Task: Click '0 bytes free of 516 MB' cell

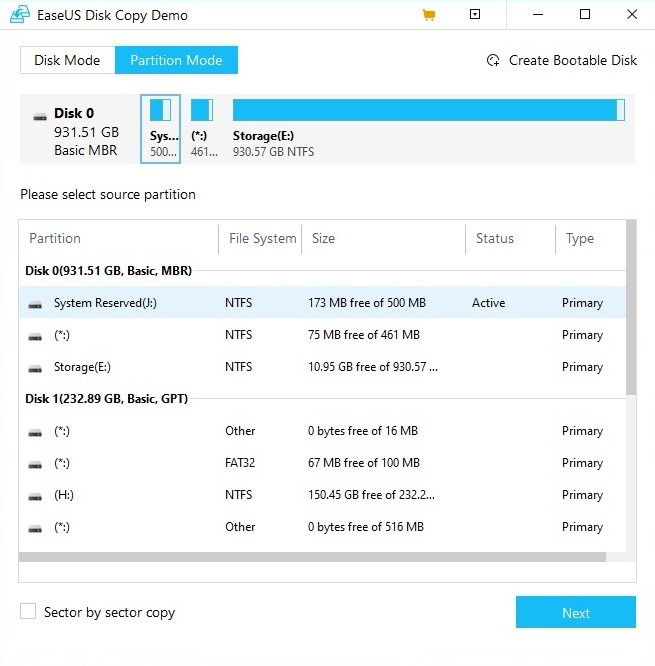Action: pyautogui.click(x=366, y=527)
